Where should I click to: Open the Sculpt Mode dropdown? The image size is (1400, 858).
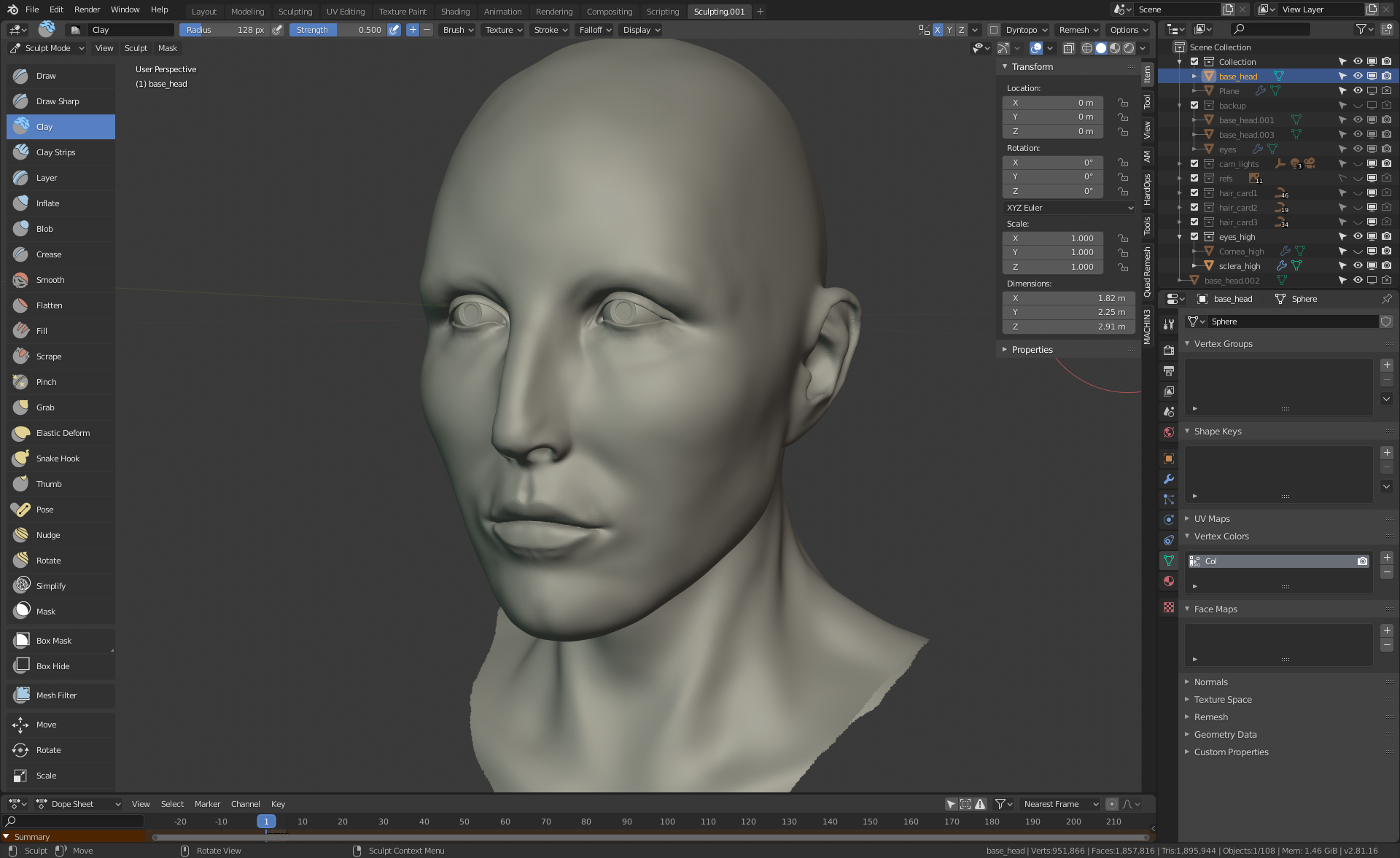click(47, 48)
